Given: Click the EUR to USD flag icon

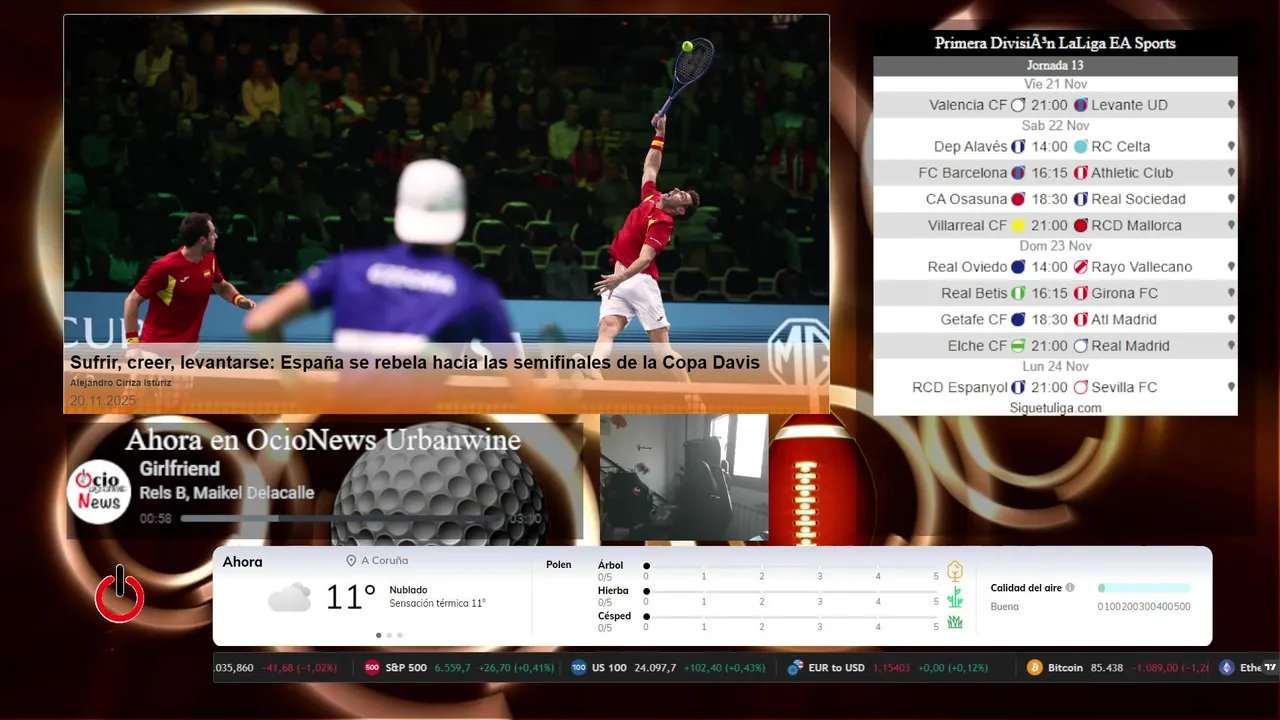Looking at the screenshot, I should pos(796,668).
